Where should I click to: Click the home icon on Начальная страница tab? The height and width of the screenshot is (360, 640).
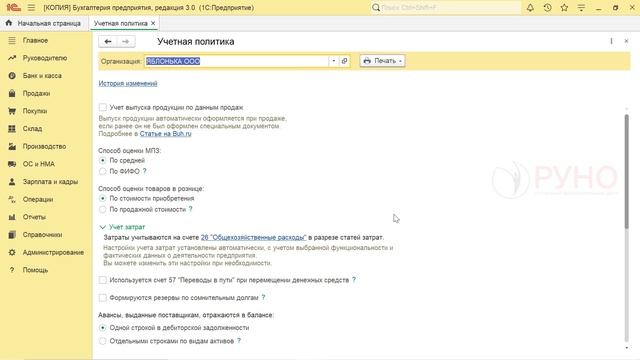click(9, 23)
